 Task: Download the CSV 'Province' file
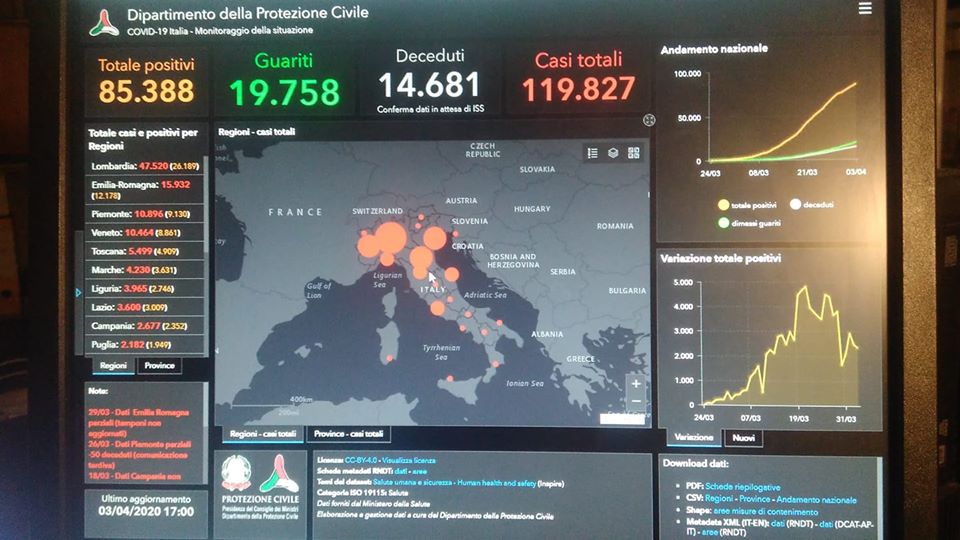point(754,499)
